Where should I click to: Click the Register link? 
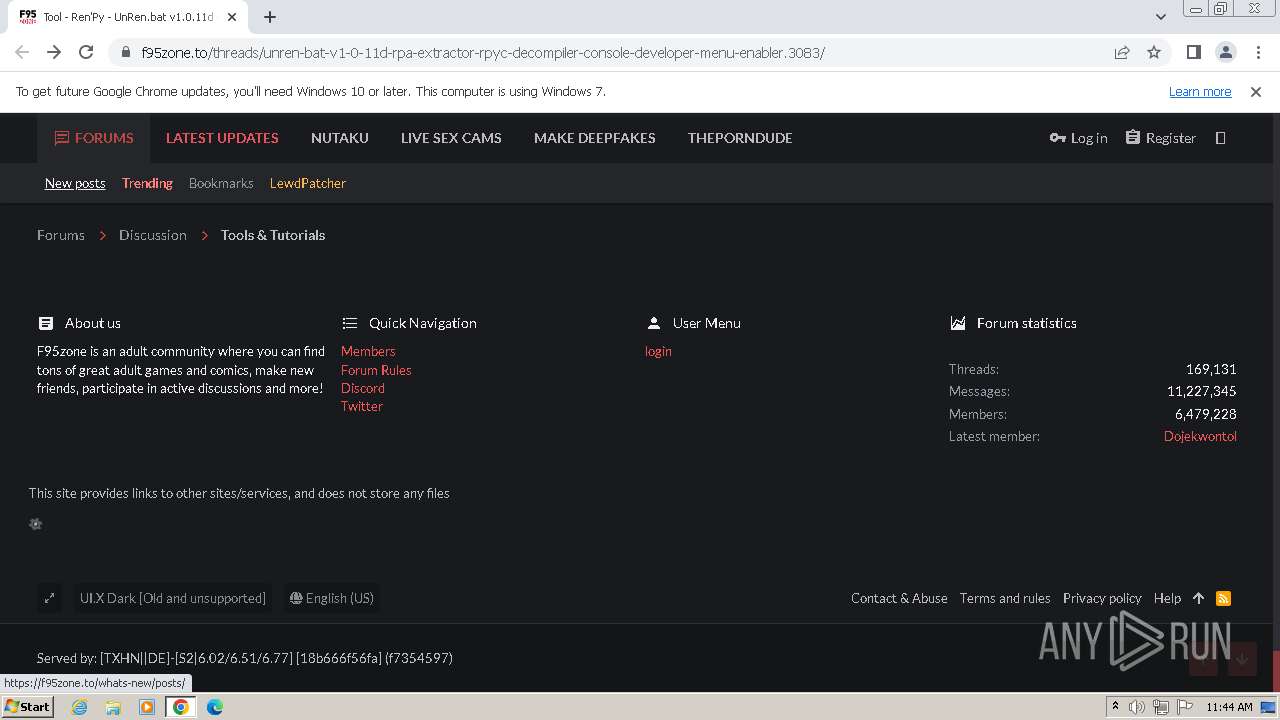point(1160,138)
